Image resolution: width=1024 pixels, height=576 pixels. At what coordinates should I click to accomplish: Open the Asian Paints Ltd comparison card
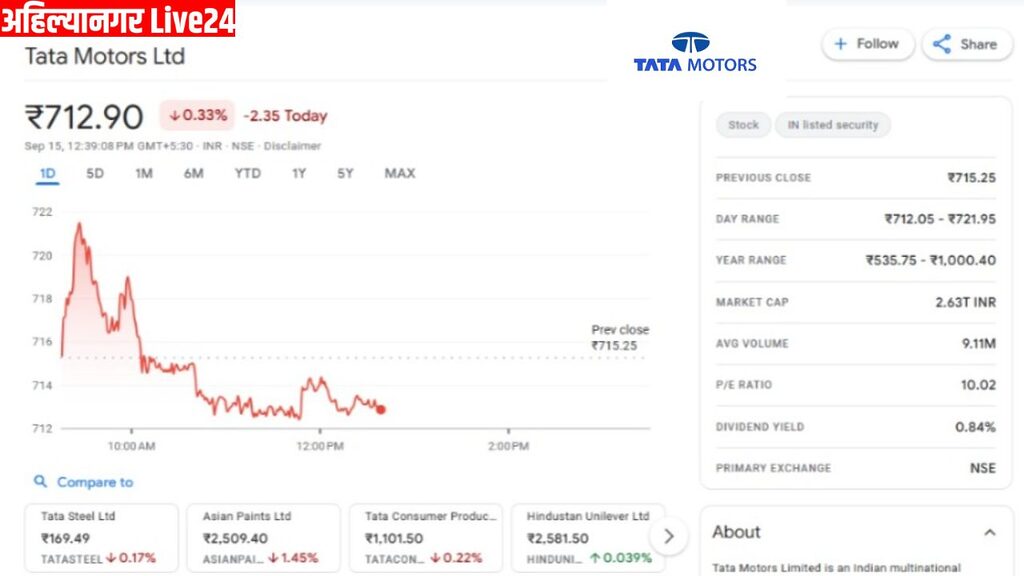pos(263,538)
